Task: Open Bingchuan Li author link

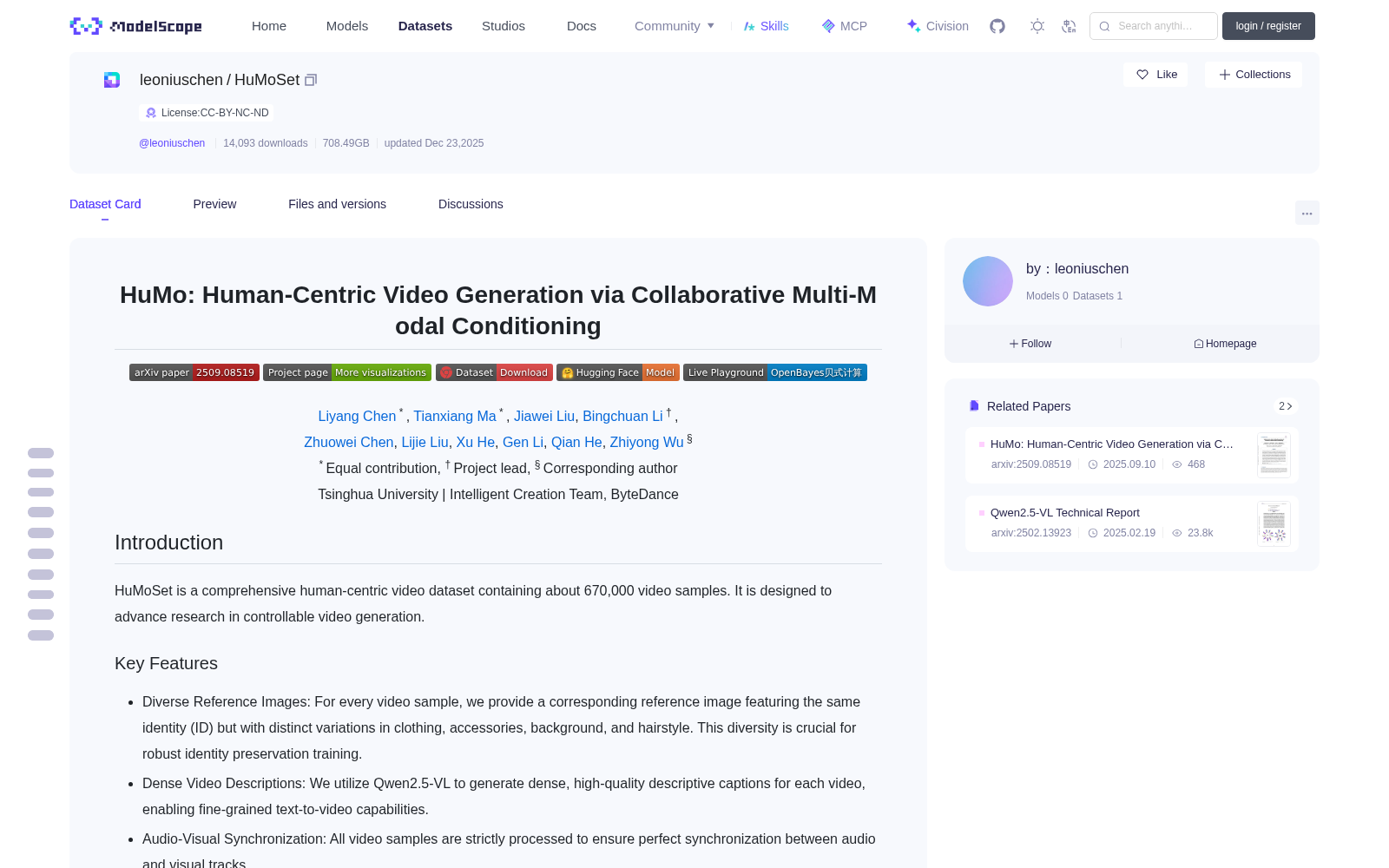Action: click(622, 417)
